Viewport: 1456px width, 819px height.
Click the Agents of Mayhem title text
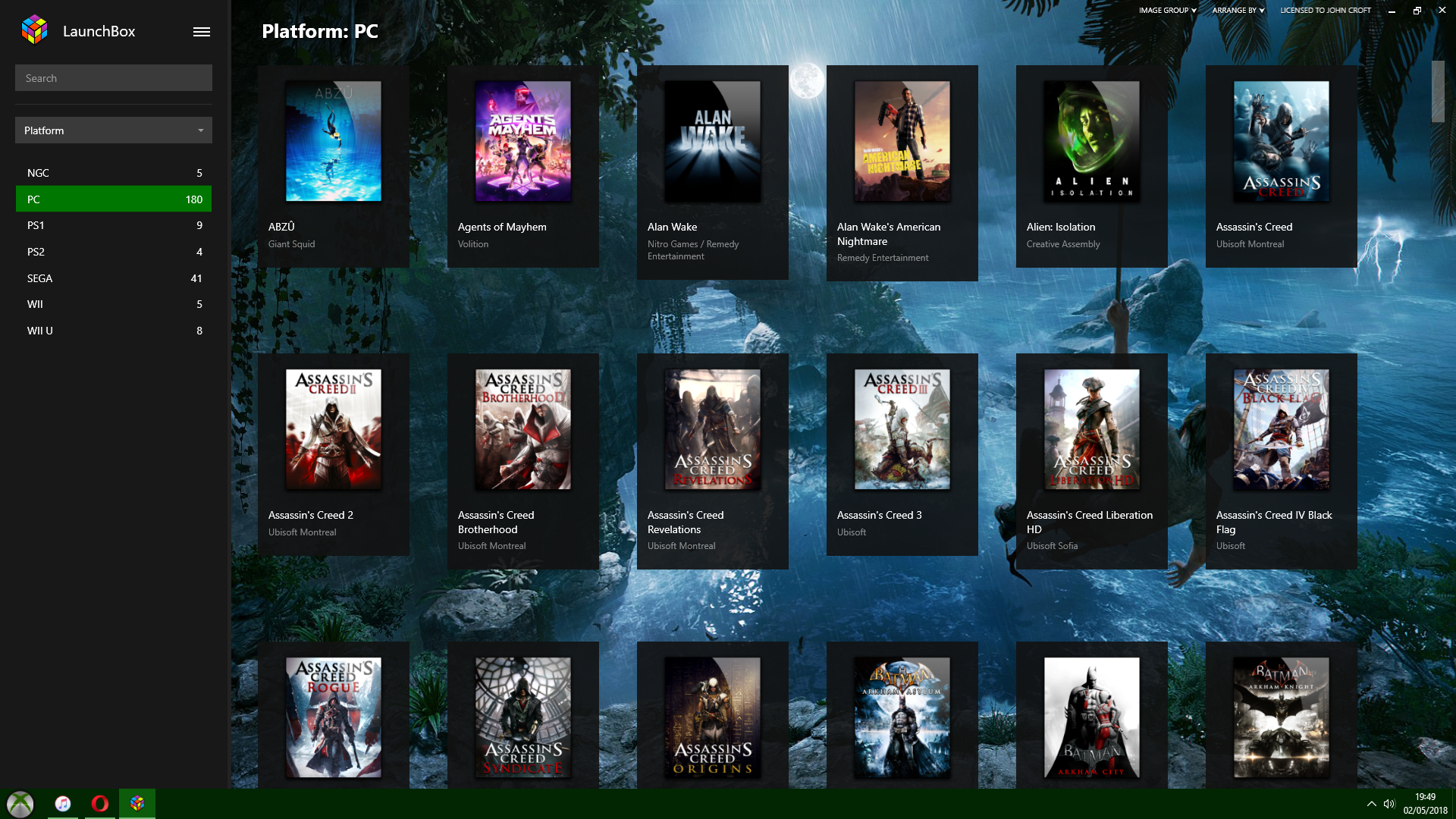point(502,227)
